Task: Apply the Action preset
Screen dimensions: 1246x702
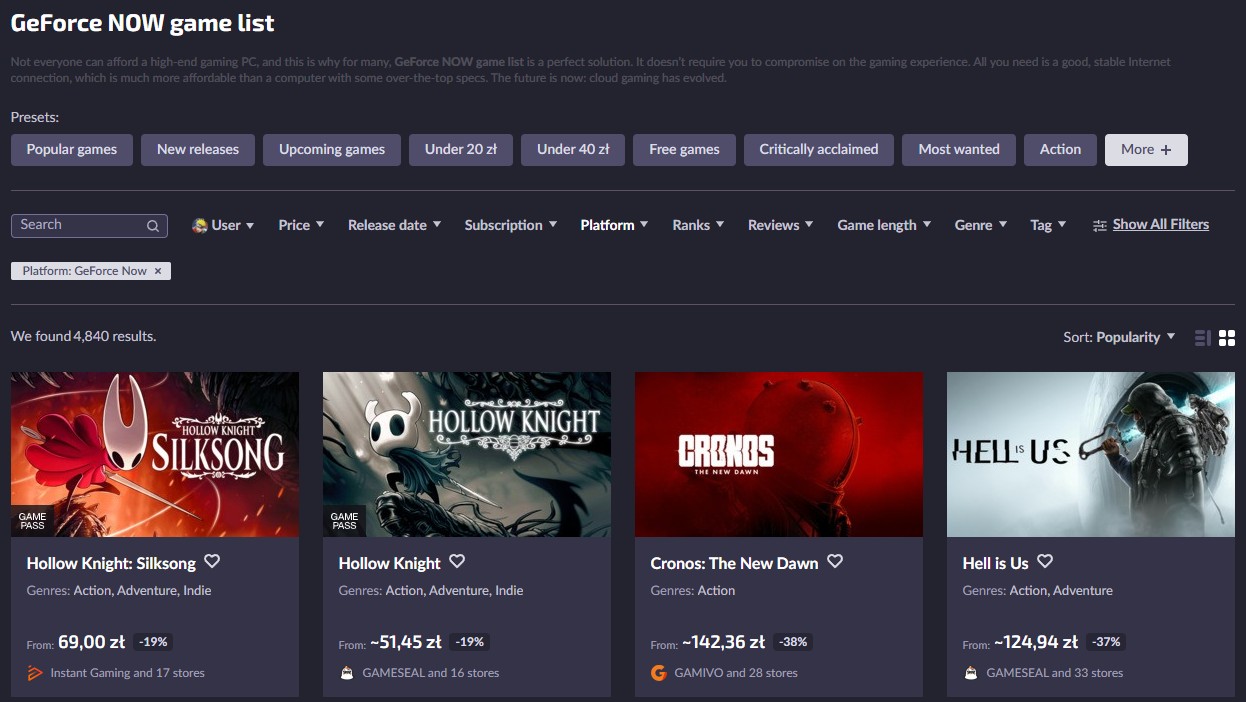Action: tap(1060, 150)
